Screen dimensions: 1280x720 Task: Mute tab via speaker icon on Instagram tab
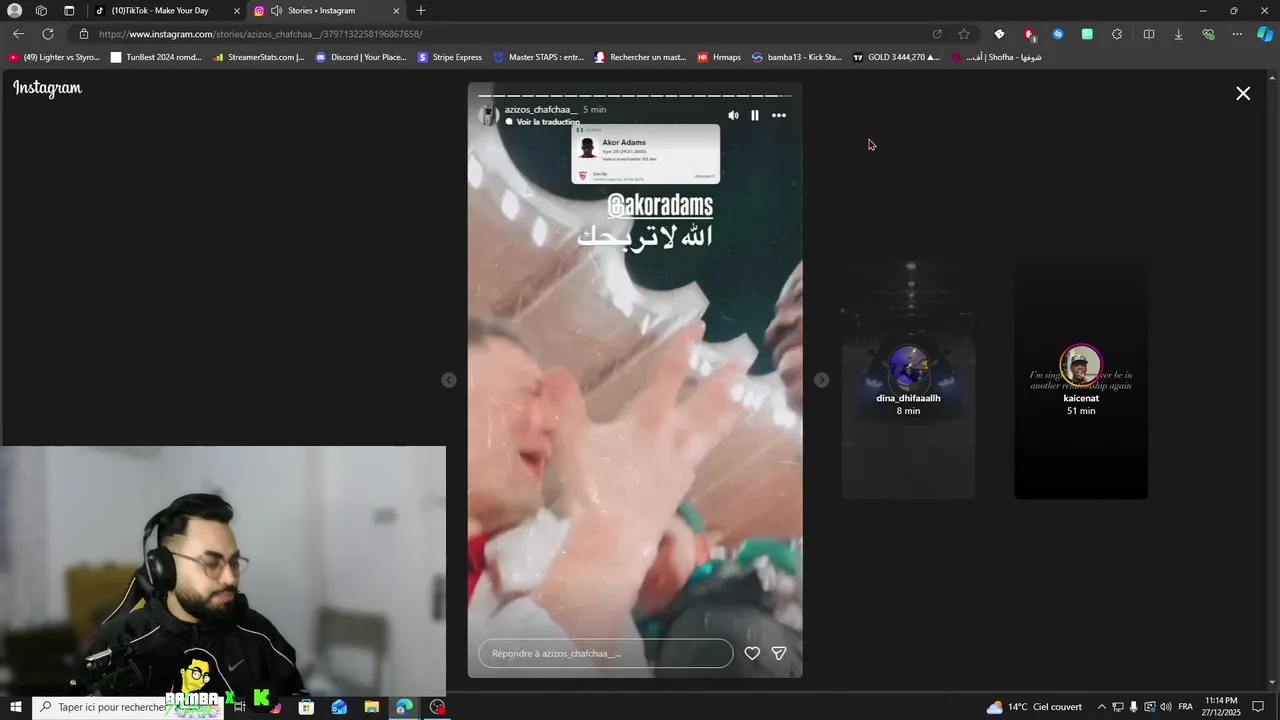pyautogui.click(x=276, y=11)
